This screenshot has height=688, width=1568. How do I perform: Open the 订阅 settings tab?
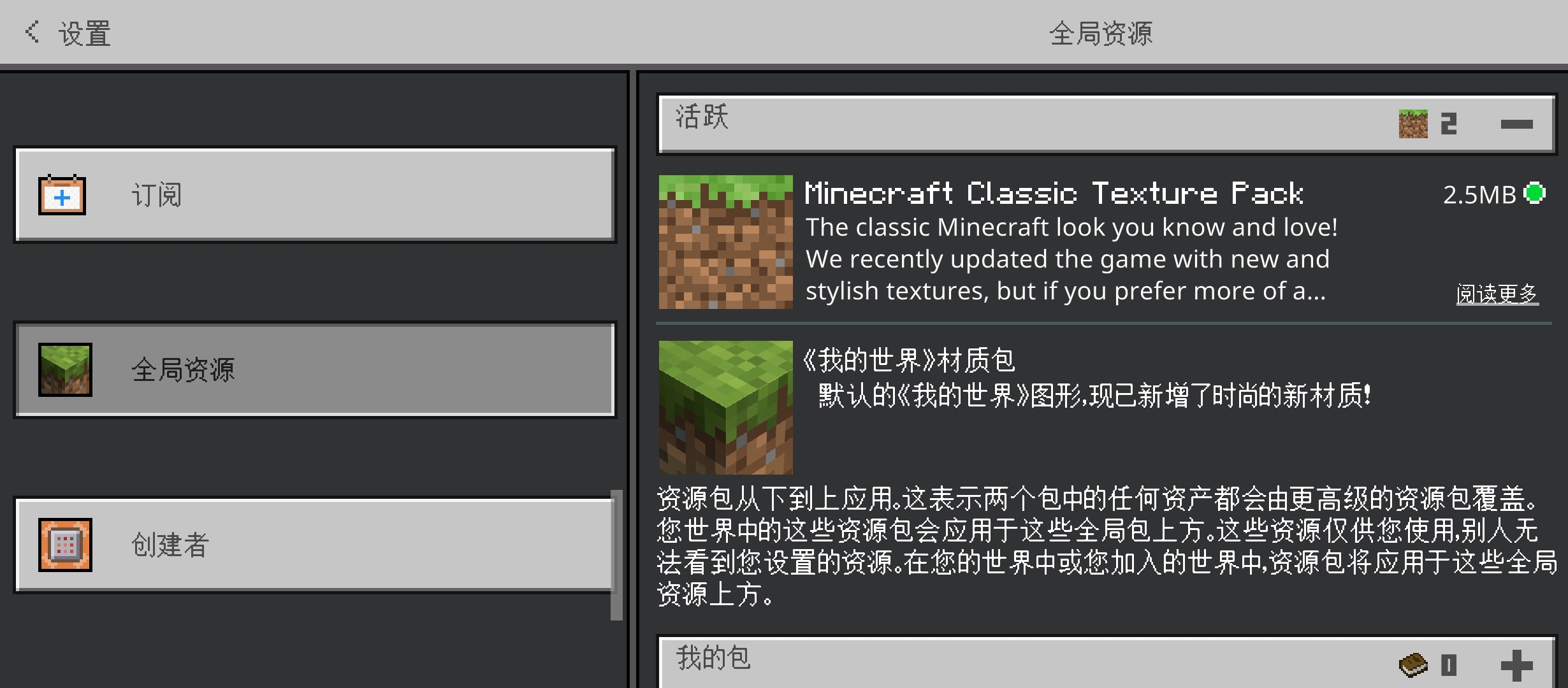point(315,195)
